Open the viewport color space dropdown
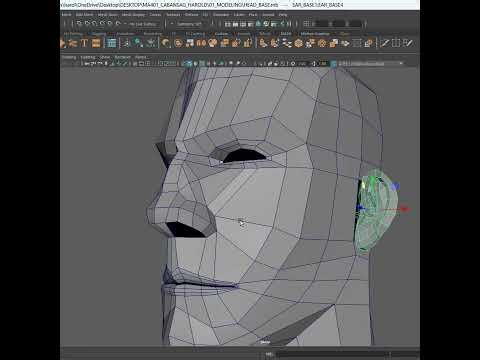The height and width of the screenshot is (360, 480). click(371, 63)
